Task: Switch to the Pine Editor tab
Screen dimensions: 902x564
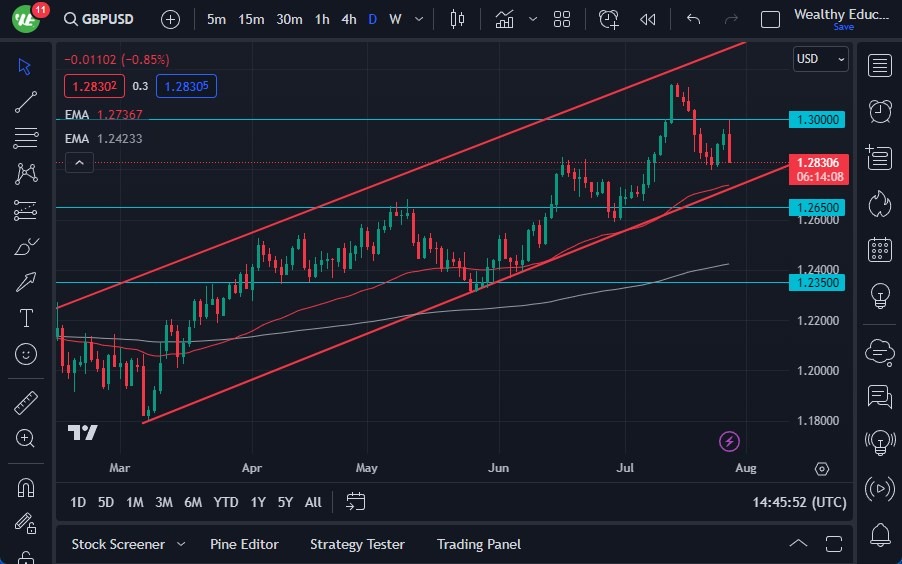Action: (244, 544)
